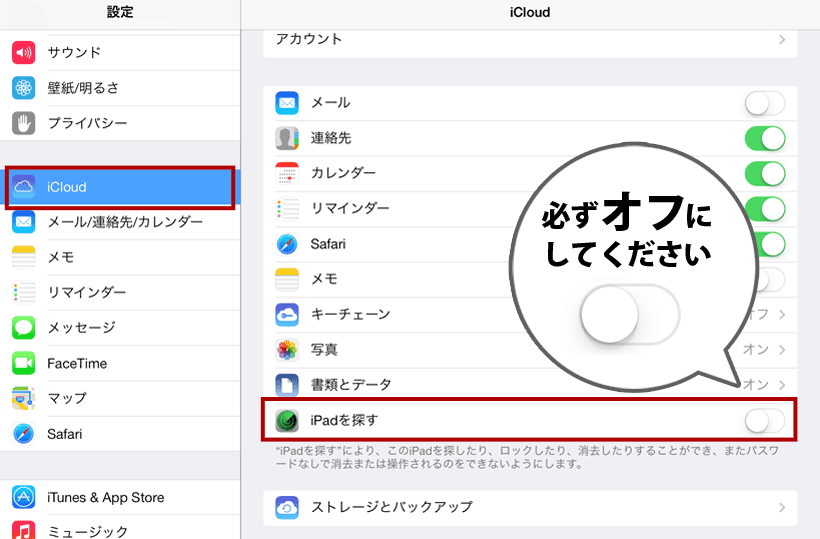Tap the ストレージとバックアップ cloud icon
The height and width of the screenshot is (539, 820).
(x=287, y=508)
